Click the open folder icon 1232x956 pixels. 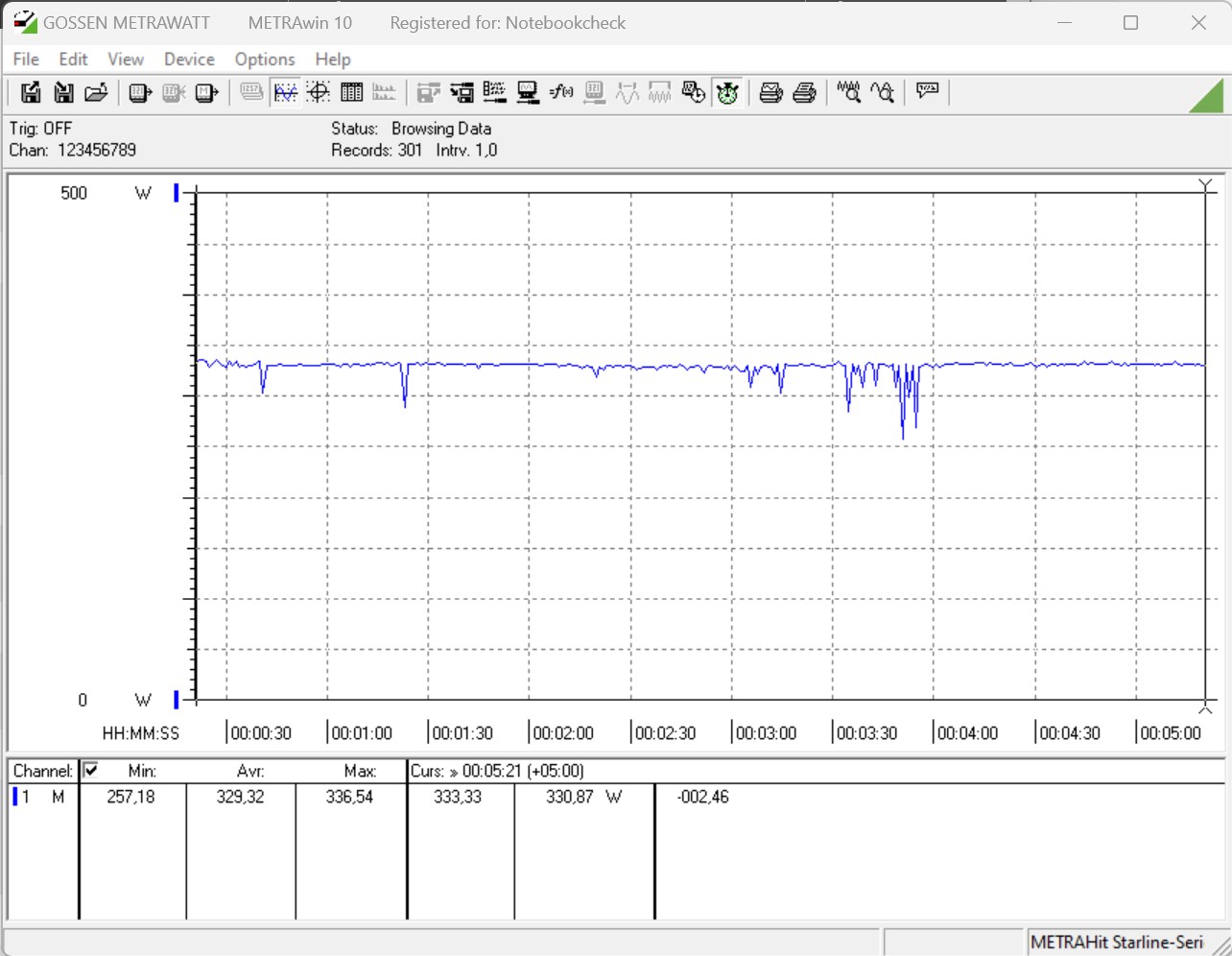(96, 92)
